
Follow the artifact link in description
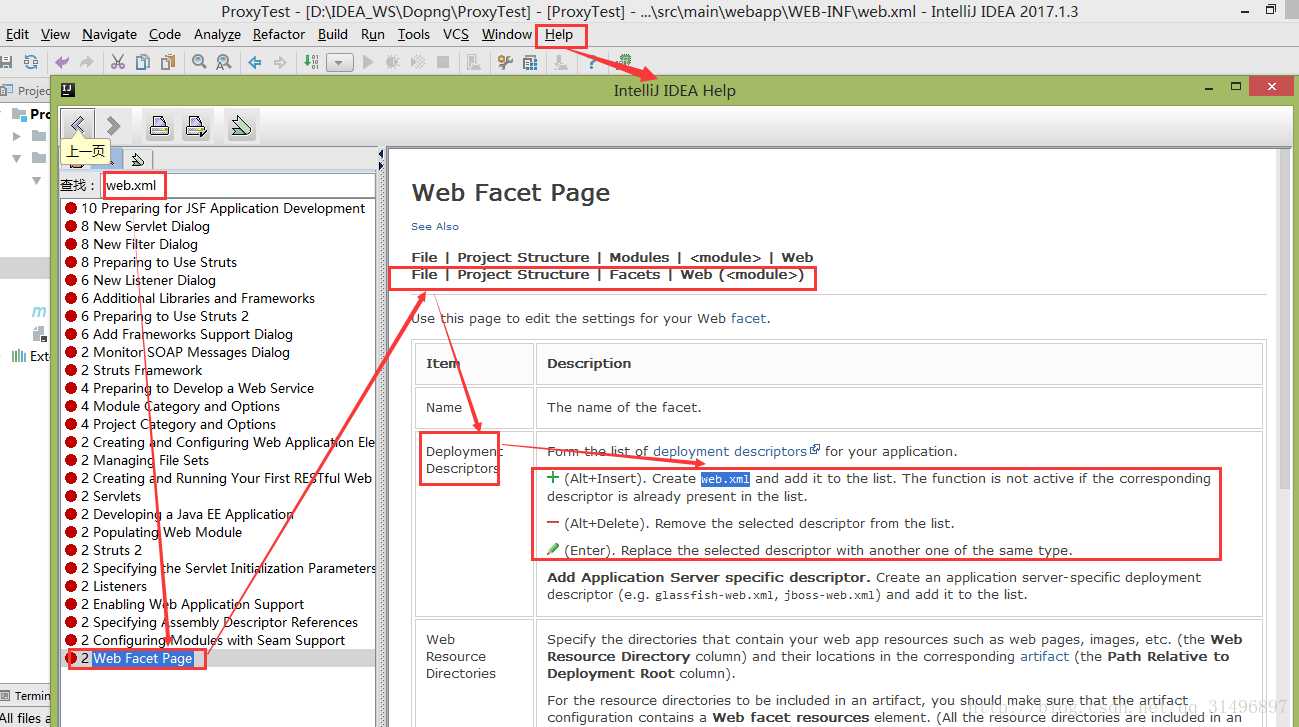(1044, 657)
